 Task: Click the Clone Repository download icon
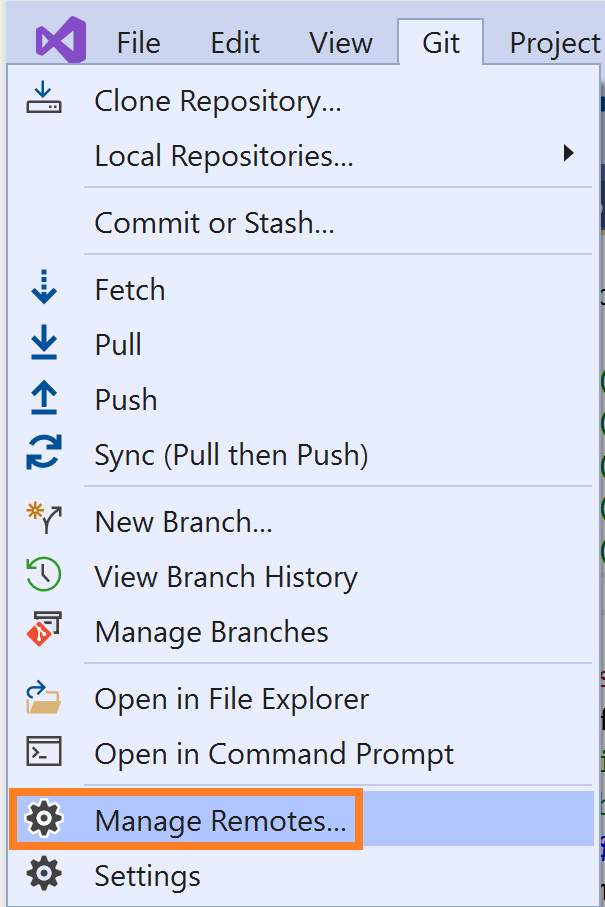coord(44,100)
